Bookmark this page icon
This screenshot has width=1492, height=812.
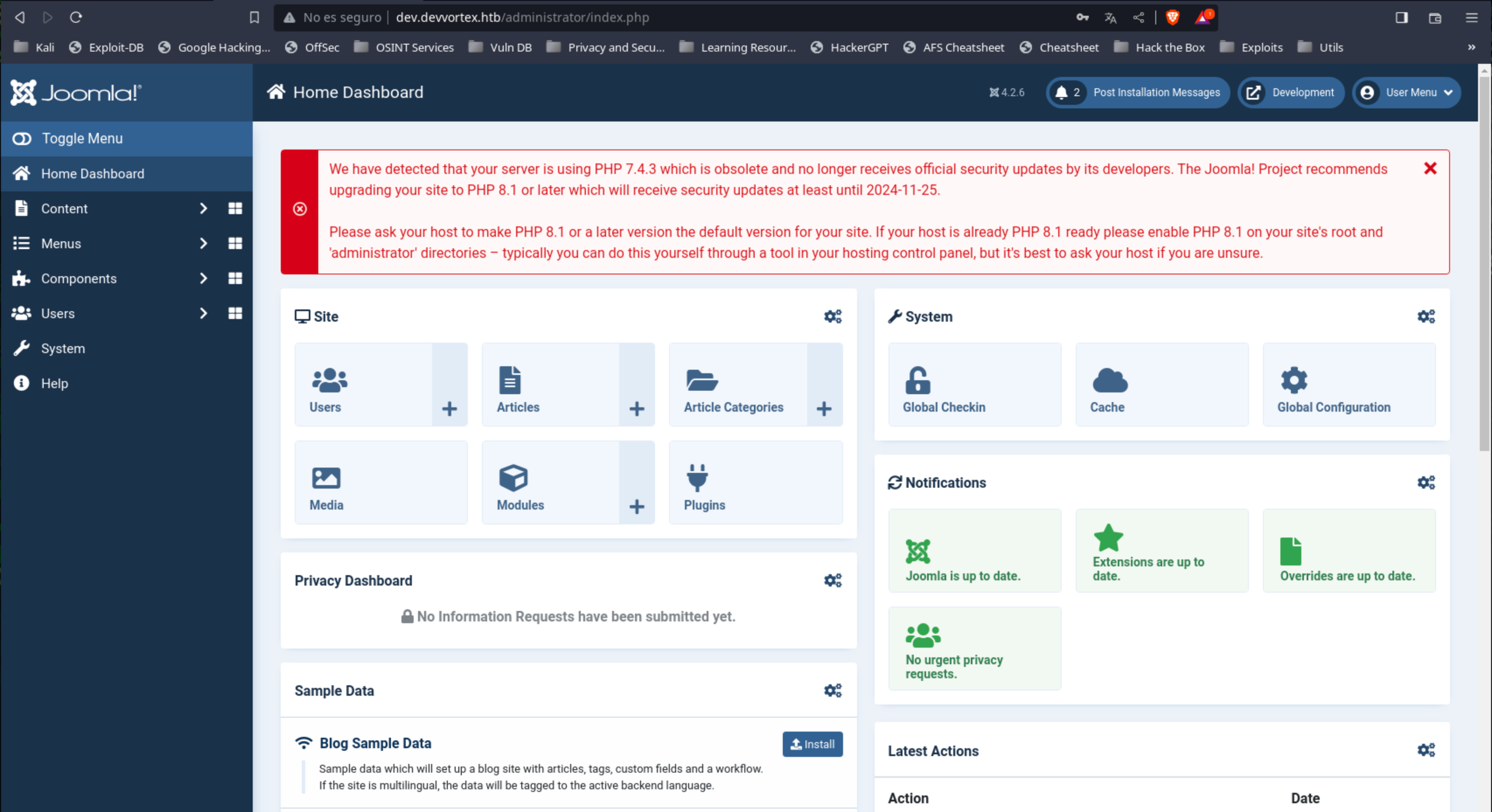(x=254, y=17)
